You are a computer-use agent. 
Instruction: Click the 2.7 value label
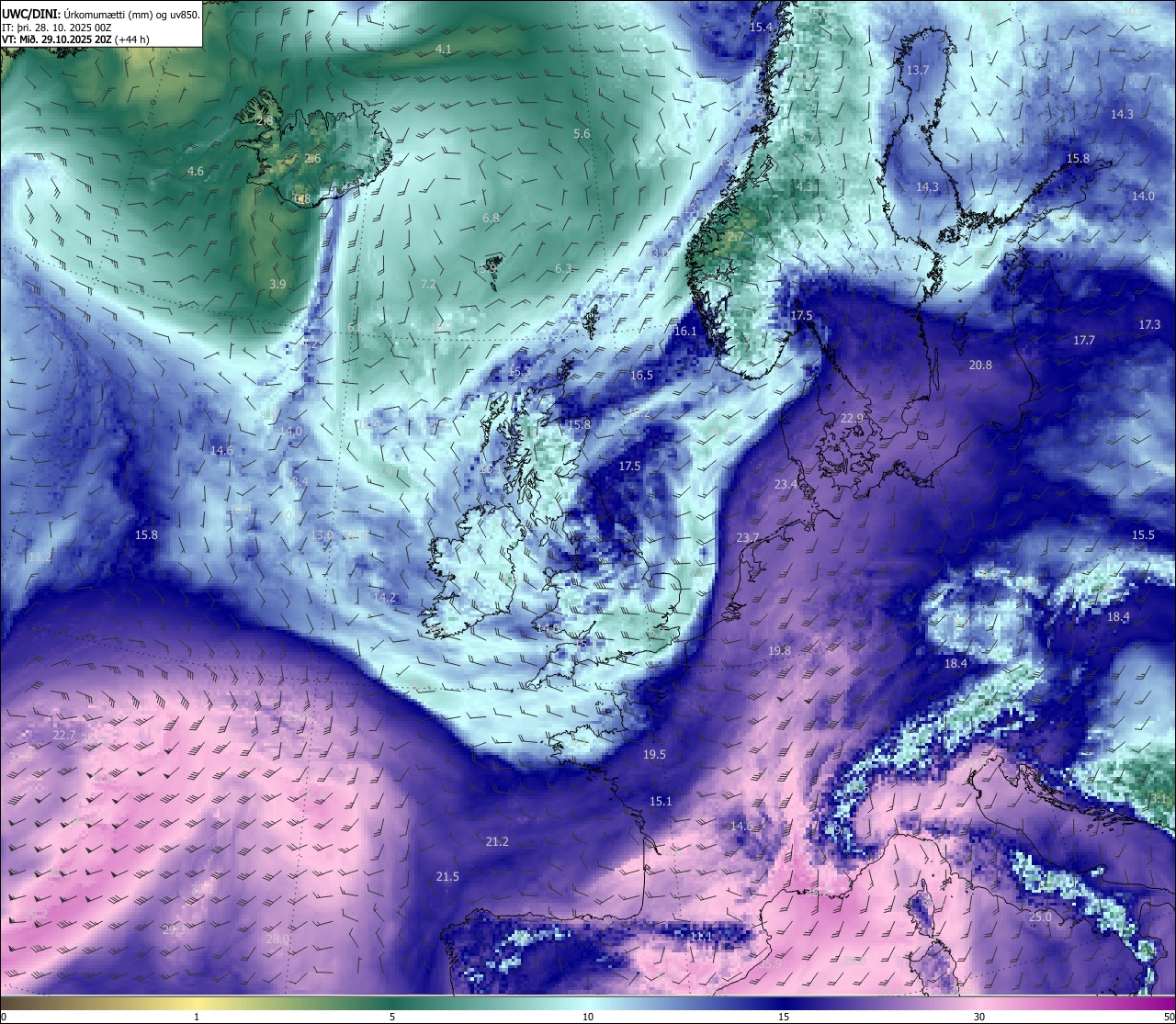736,237
